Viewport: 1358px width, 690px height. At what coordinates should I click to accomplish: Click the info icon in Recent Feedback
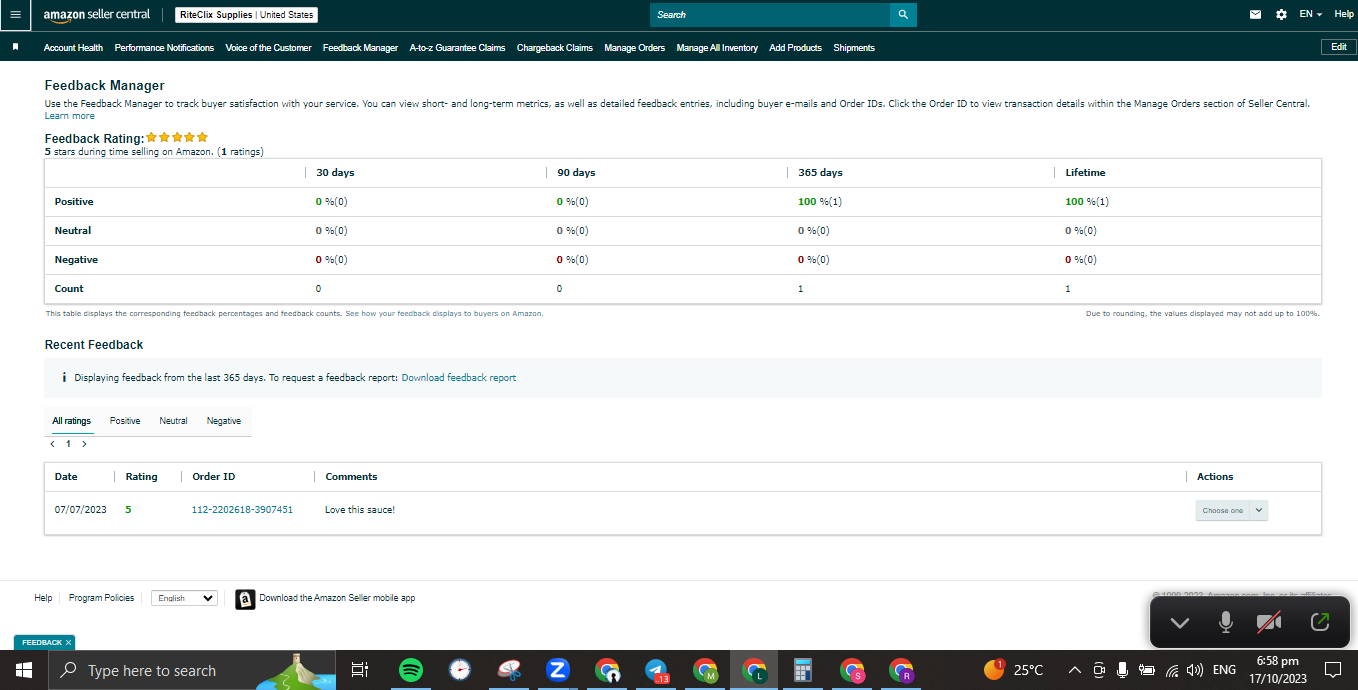(x=64, y=378)
